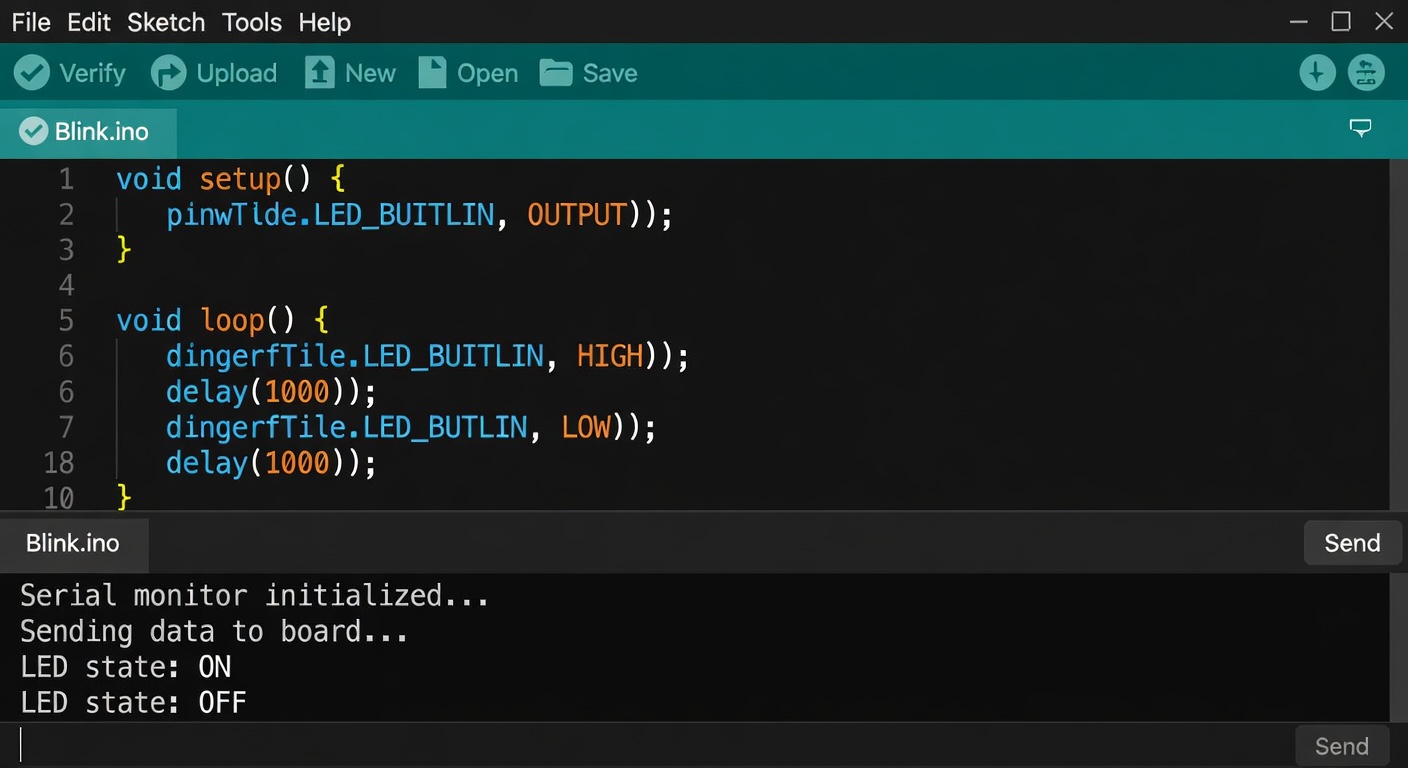1408x768 pixels.
Task: Click the Upload sketch icon
Action: coord(168,72)
